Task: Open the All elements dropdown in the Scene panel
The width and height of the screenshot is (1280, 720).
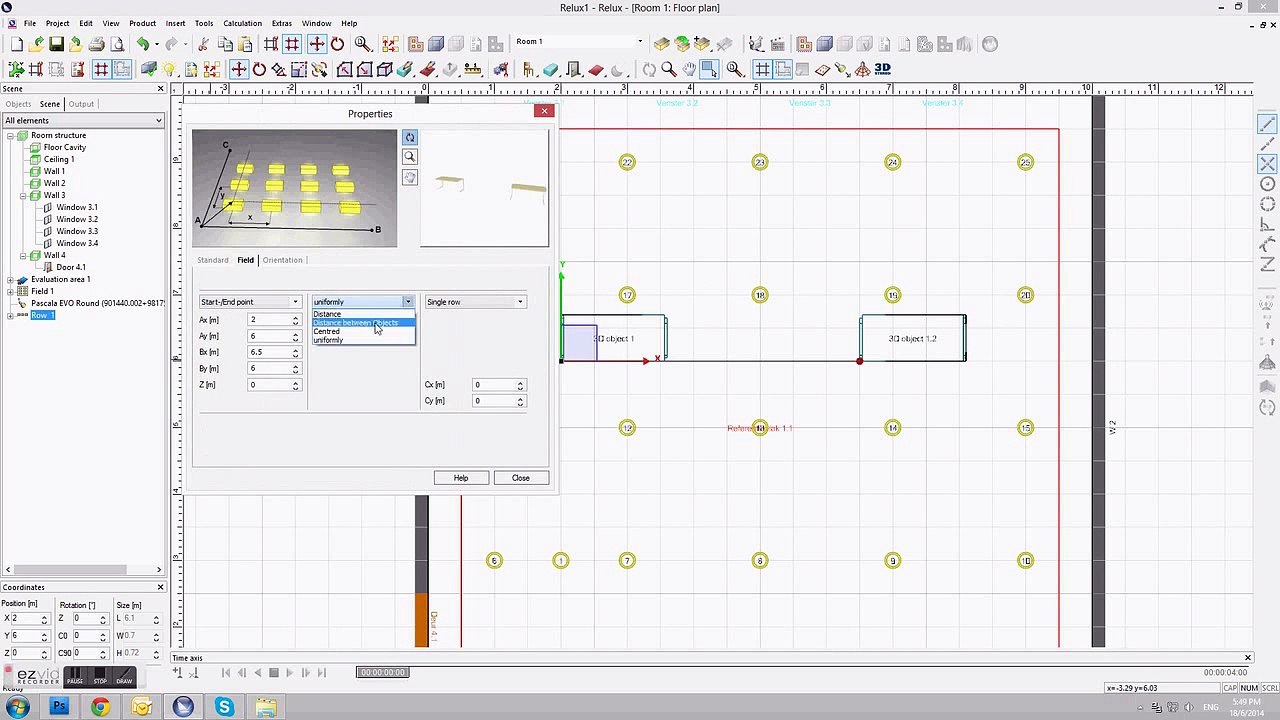Action: click(83, 121)
